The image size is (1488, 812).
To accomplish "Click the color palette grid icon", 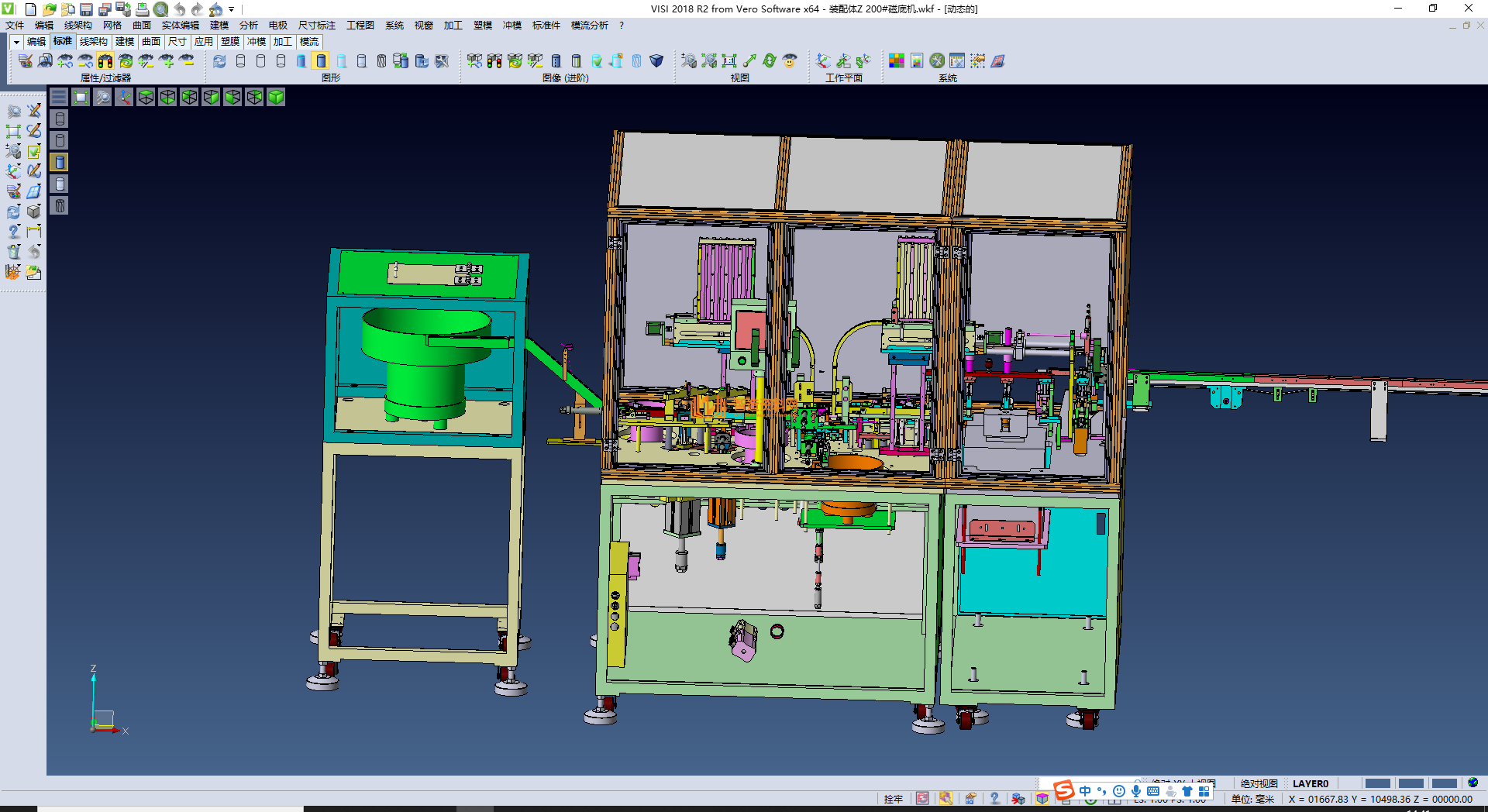I will [897, 60].
